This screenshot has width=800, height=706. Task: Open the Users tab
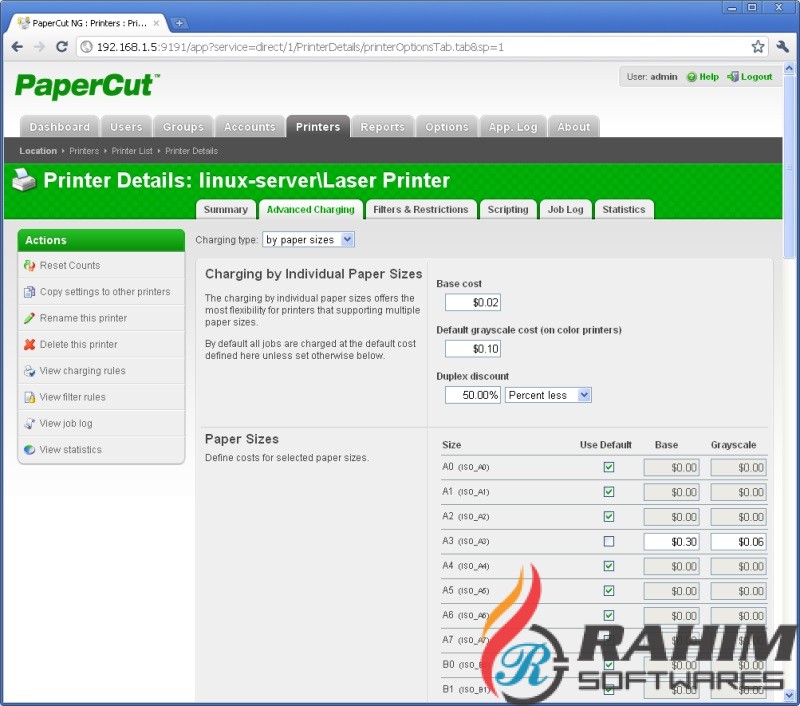(x=126, y=127)
